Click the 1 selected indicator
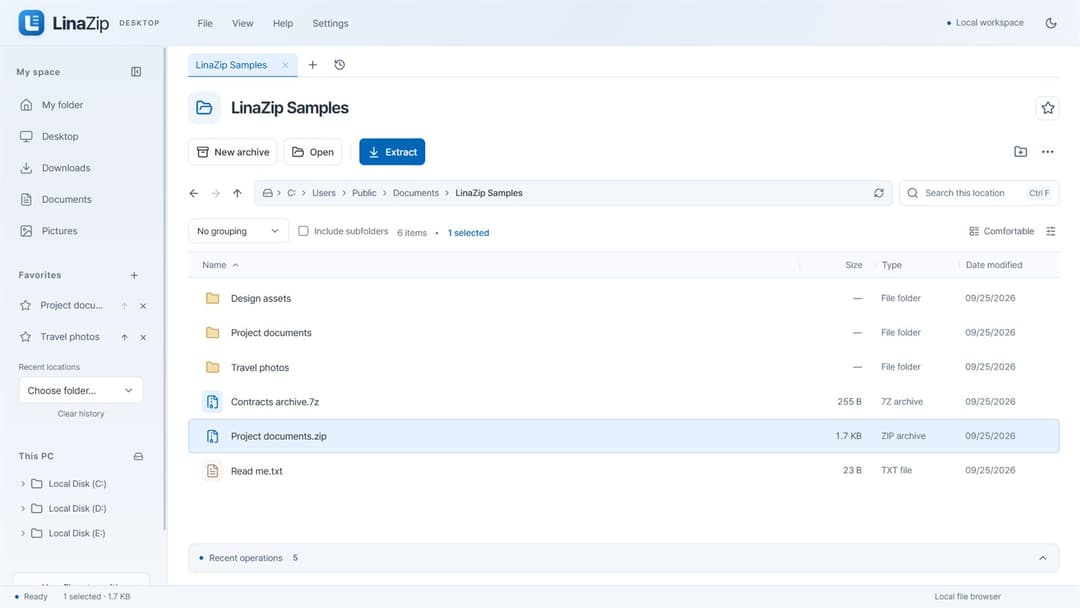The image size is (1080, 608). pyautogui.click(x=468, y=233)
